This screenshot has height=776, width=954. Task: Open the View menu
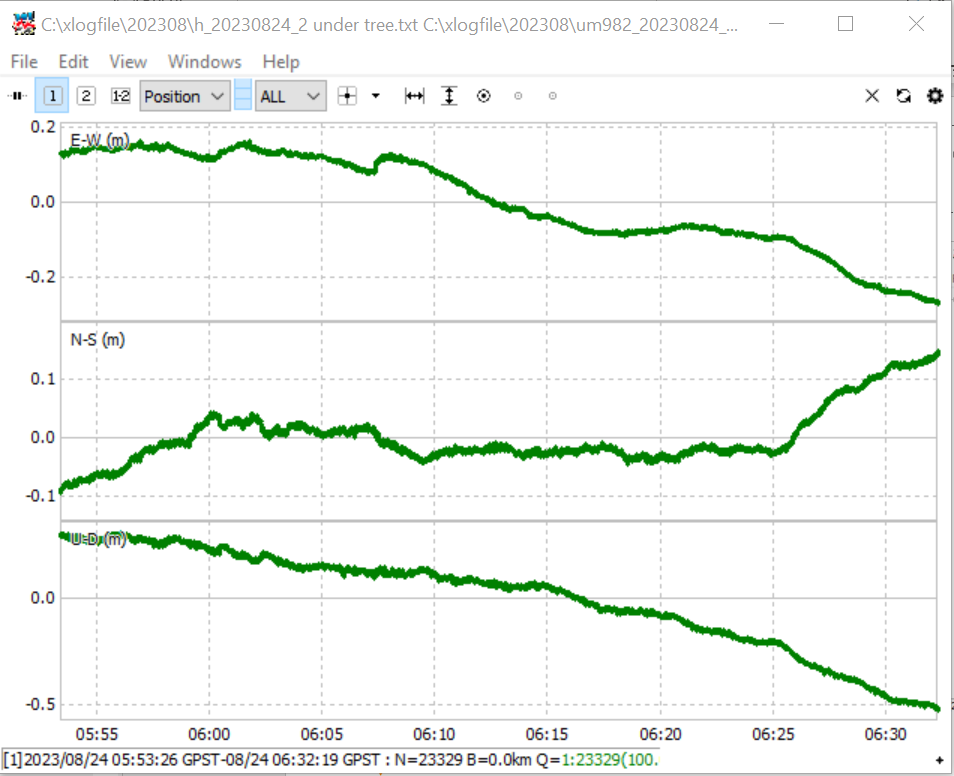coord(128,61)
